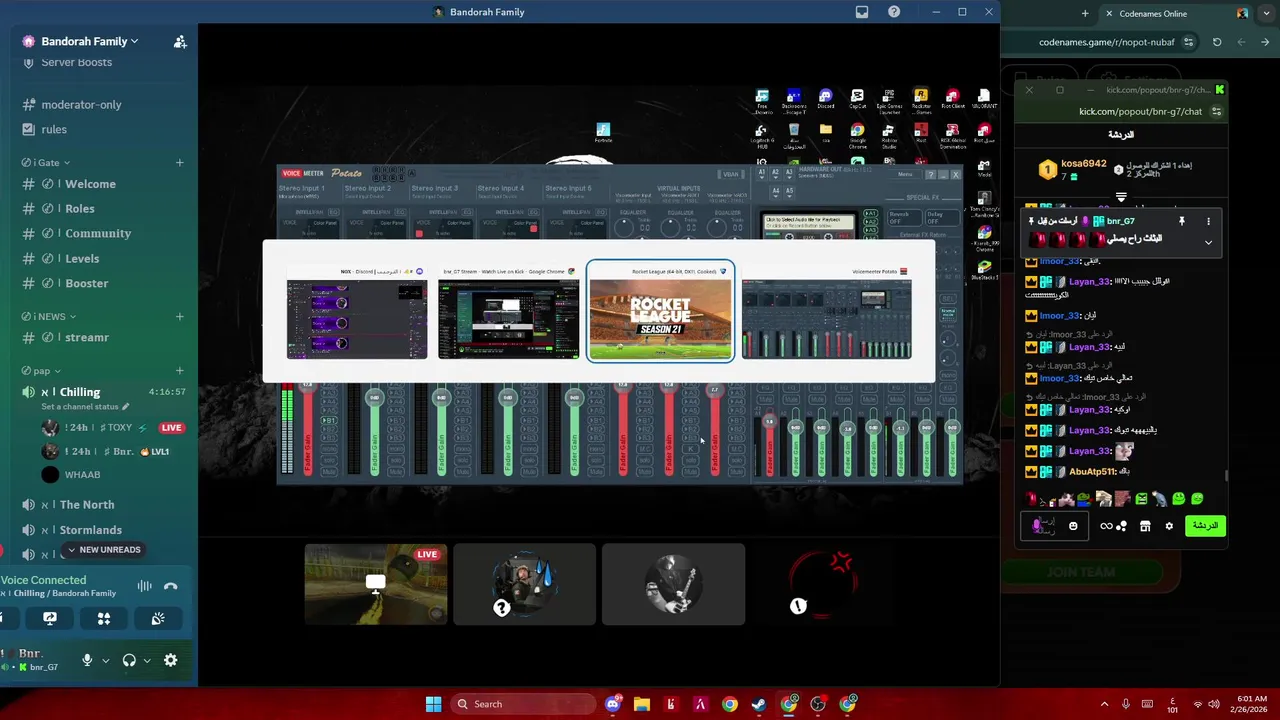Viewport: 1280px width, 720px height.
Task: Click the share your screen button
Action: click(50, 619)
